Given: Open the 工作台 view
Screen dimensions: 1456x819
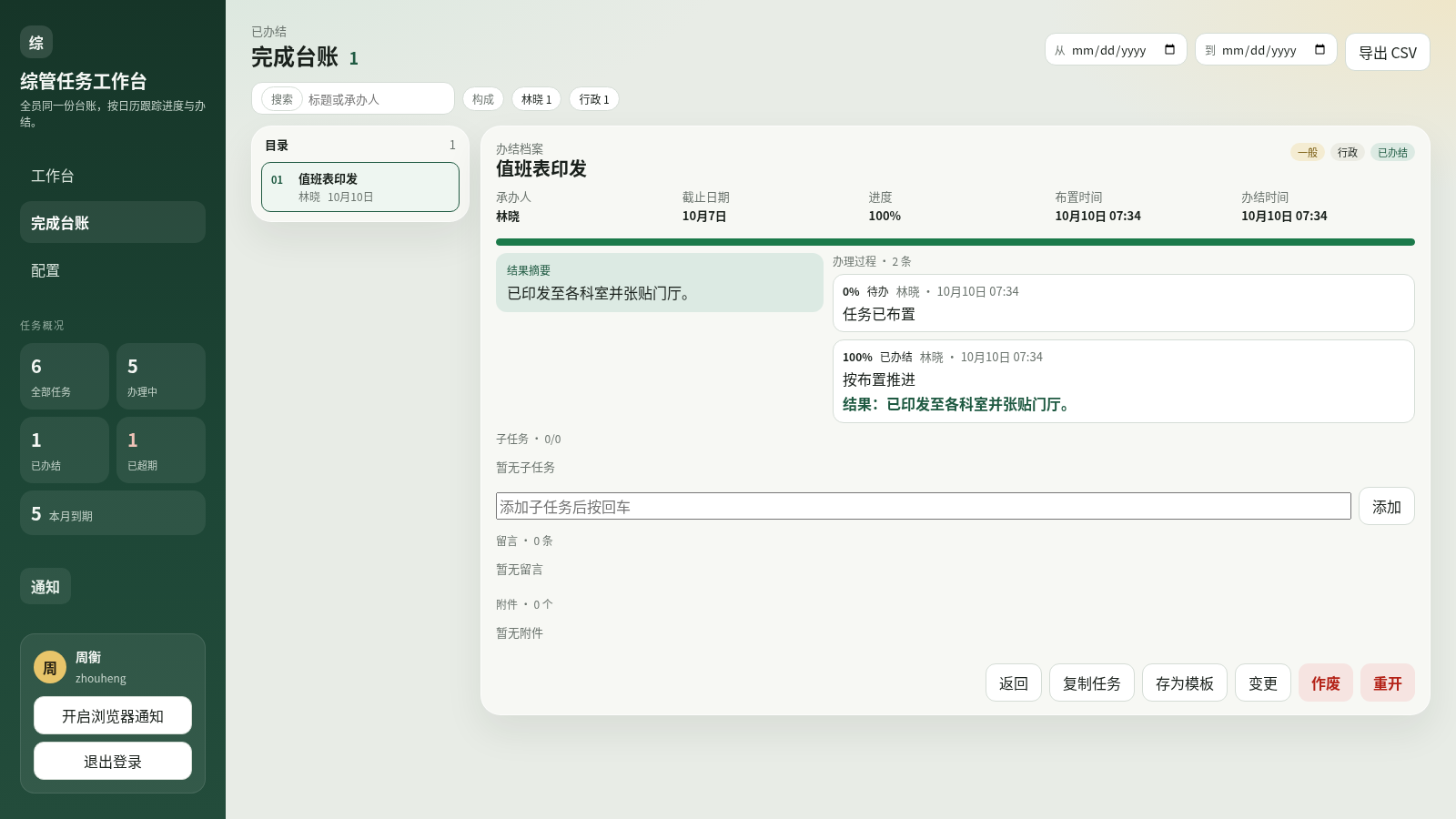Looking at the screenshot, I should tap(113, 176).
